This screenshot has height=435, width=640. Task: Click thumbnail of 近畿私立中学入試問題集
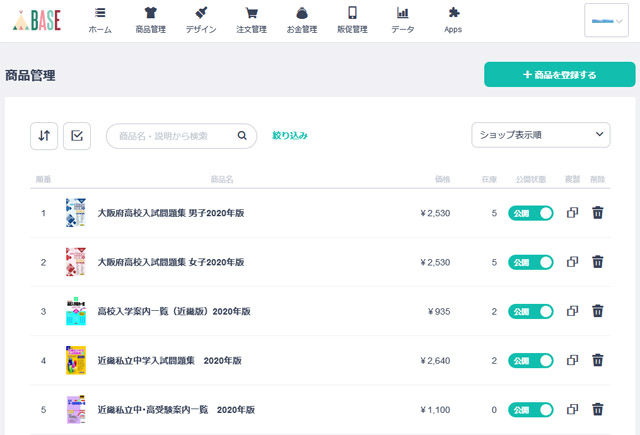pos(76,360)
